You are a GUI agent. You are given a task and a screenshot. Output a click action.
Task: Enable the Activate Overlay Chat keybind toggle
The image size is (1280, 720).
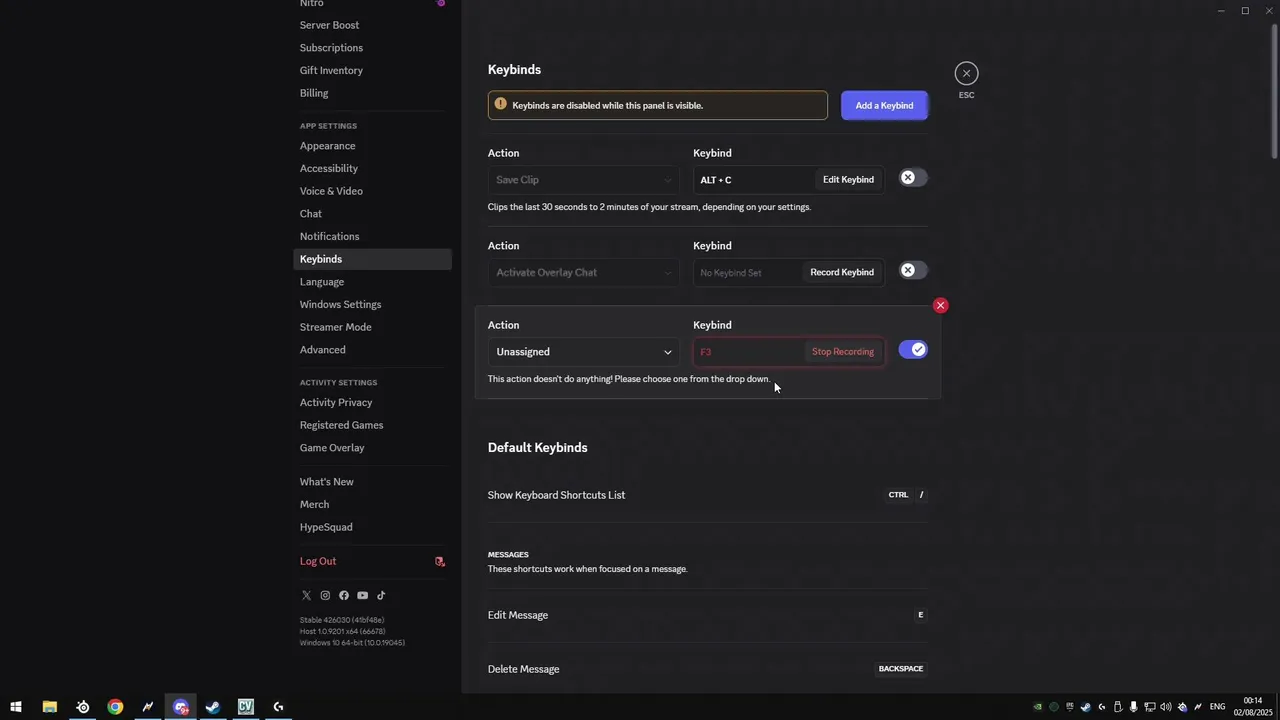912,271
